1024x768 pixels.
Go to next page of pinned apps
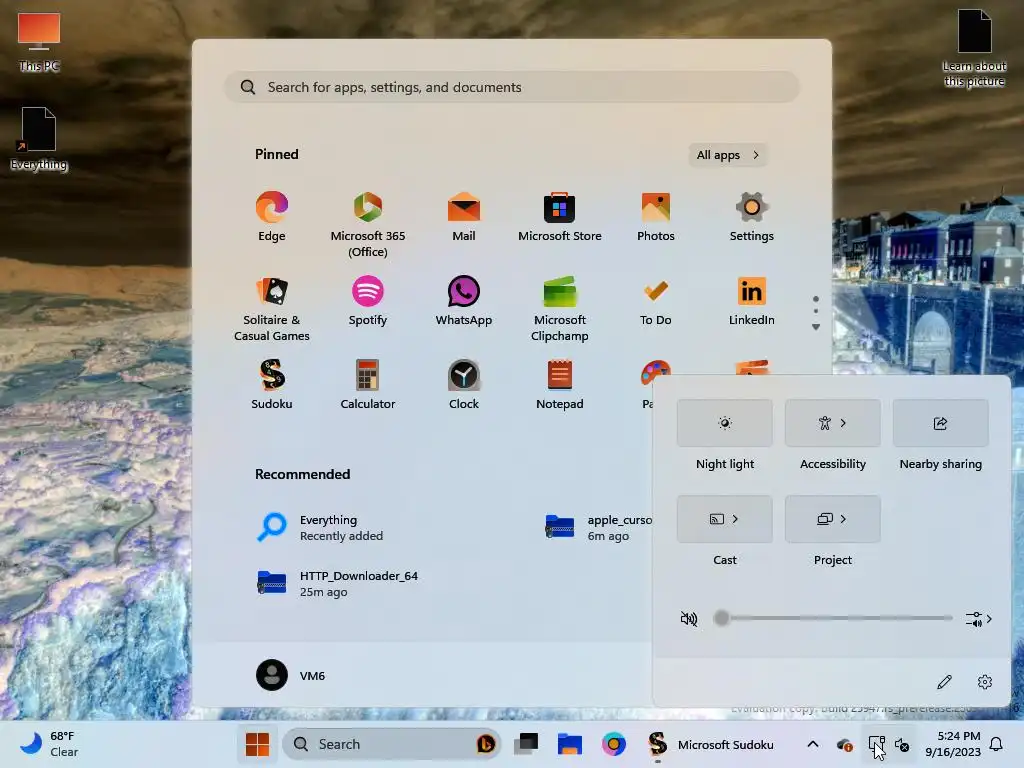click(x=816, y=327)
